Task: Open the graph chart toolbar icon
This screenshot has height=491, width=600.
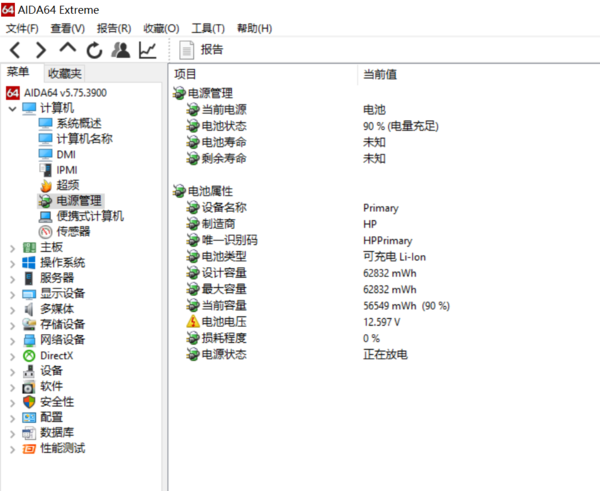Action: click(x=148, y=51)
